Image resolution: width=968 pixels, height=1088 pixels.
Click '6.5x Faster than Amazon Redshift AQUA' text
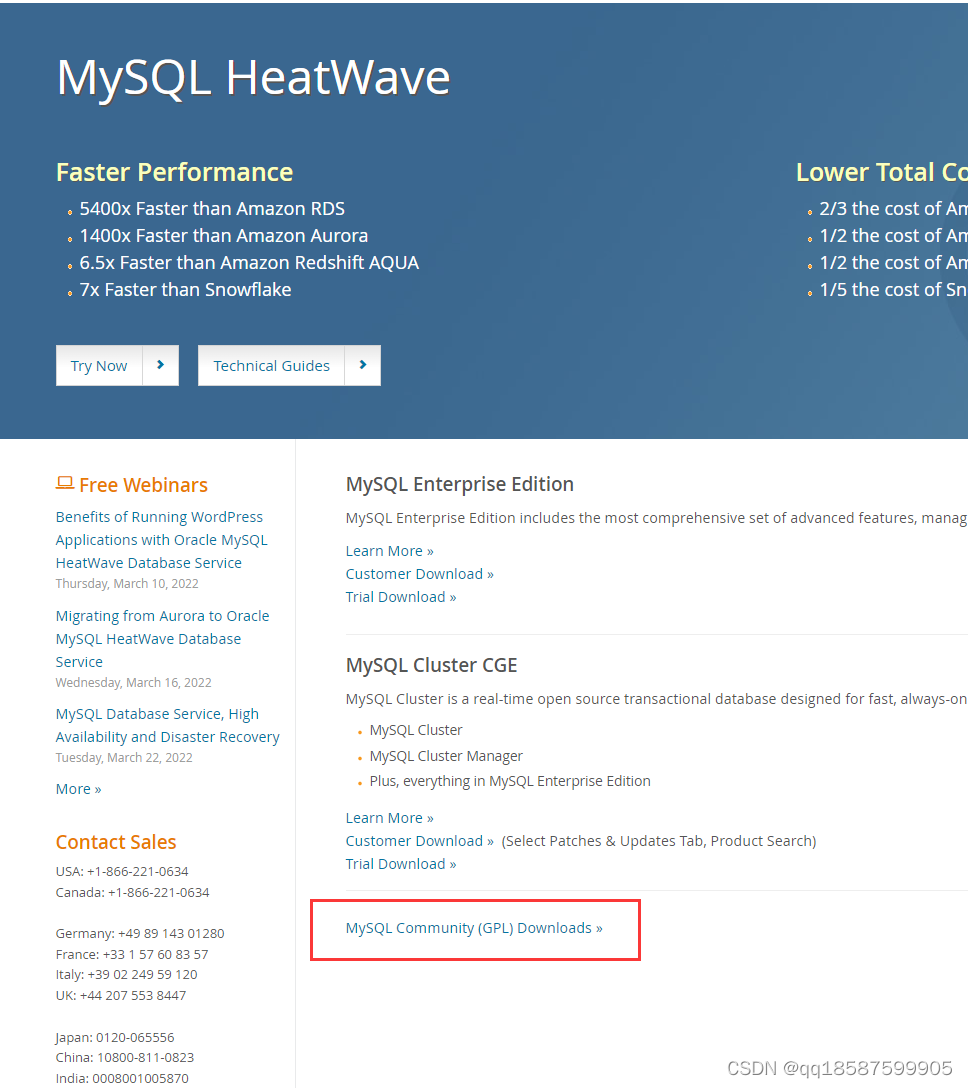tap(249, 263)
